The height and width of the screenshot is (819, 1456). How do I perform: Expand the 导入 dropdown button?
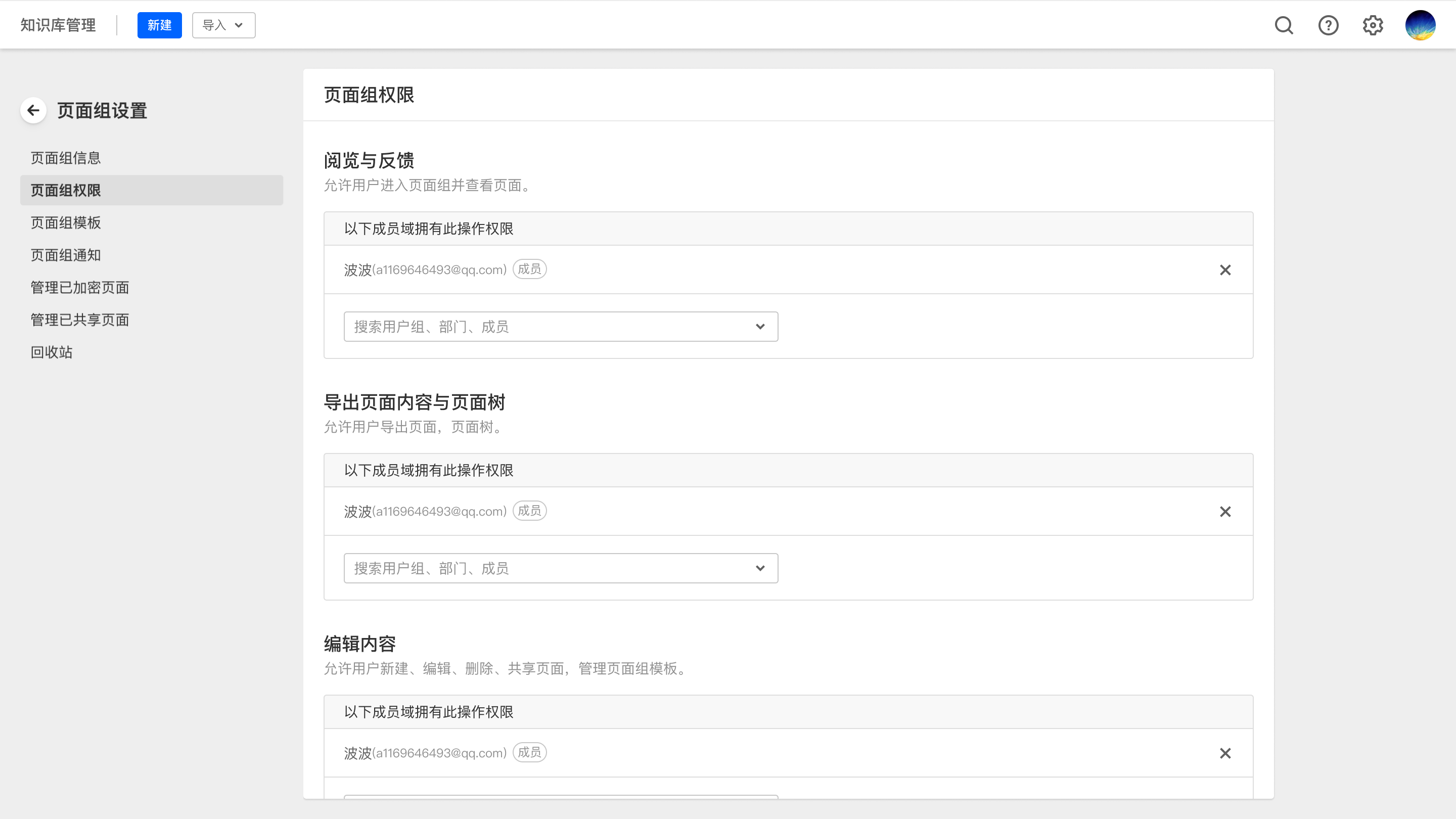pos(223,25)
